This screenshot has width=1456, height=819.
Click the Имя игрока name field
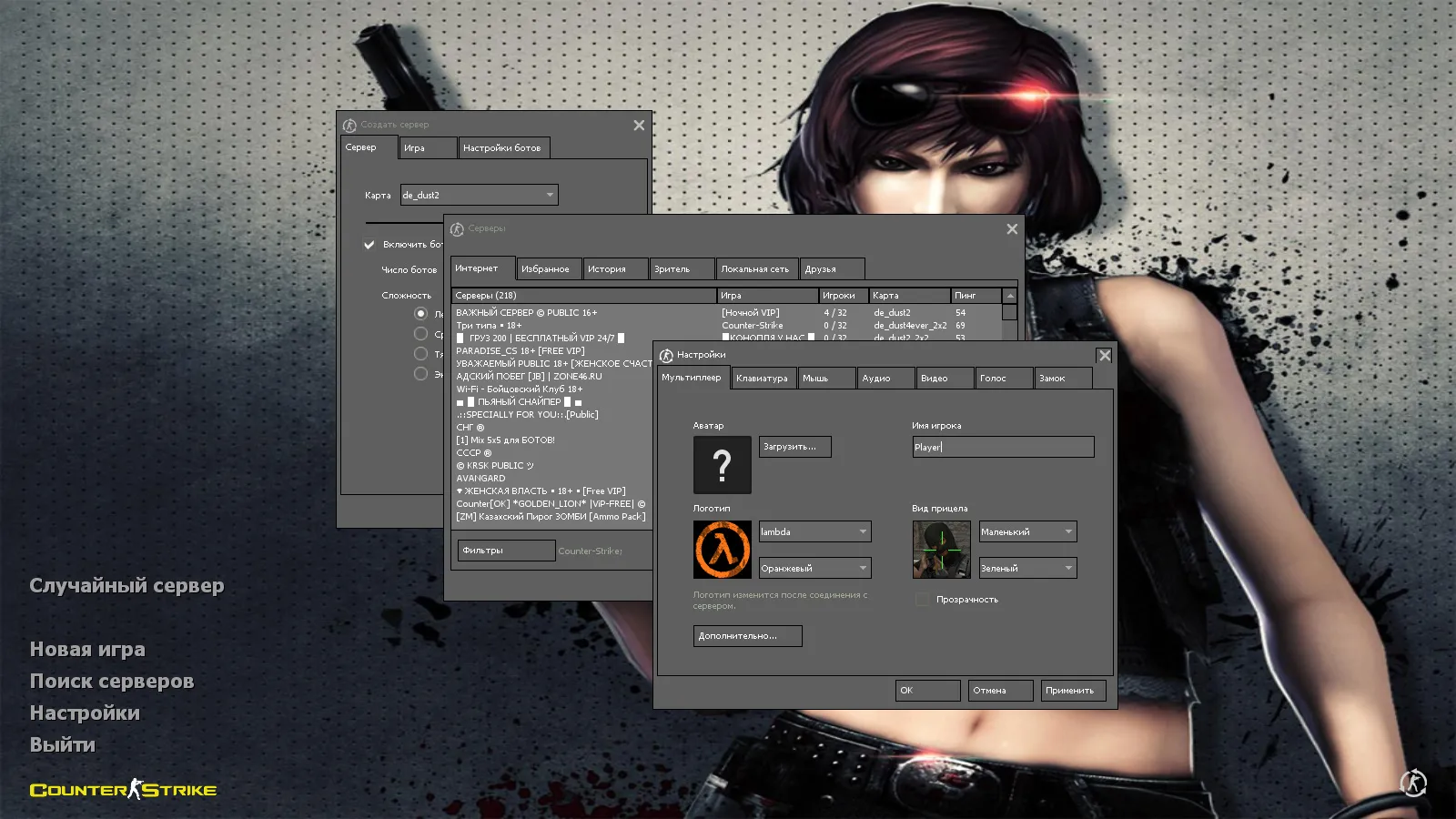[1003, 447]
